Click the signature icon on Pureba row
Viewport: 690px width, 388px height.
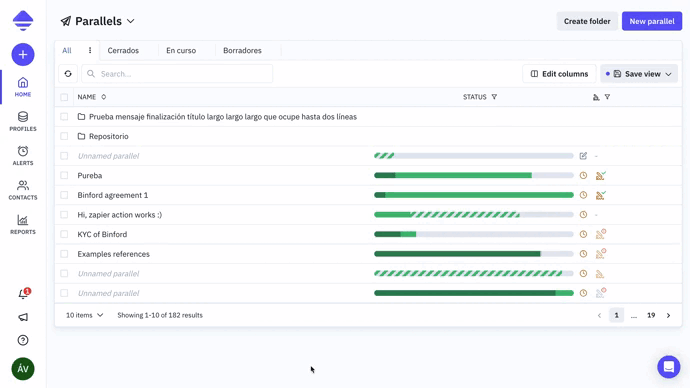tap(600, 175)
